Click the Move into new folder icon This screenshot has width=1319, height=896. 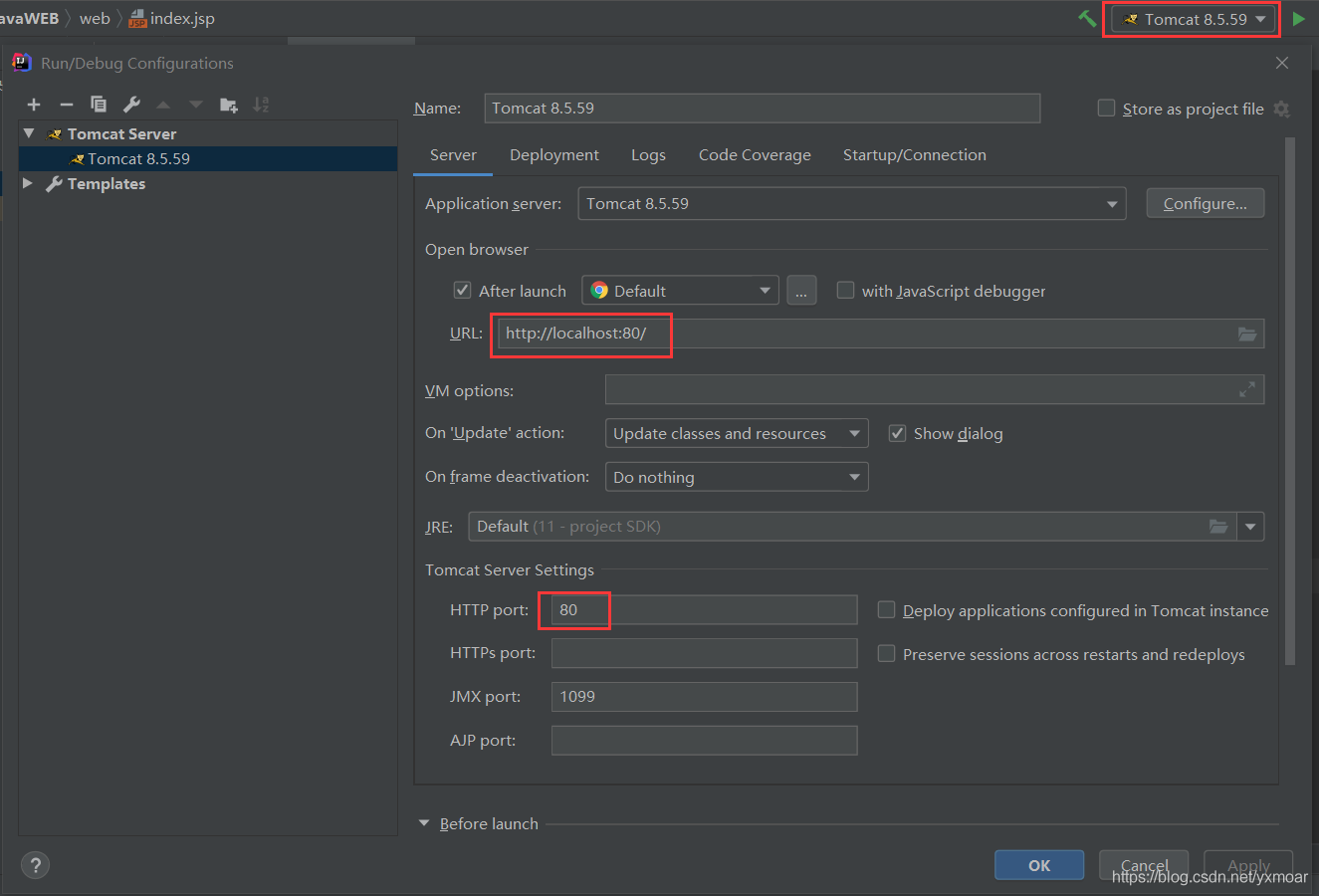[x=229, y=105]
